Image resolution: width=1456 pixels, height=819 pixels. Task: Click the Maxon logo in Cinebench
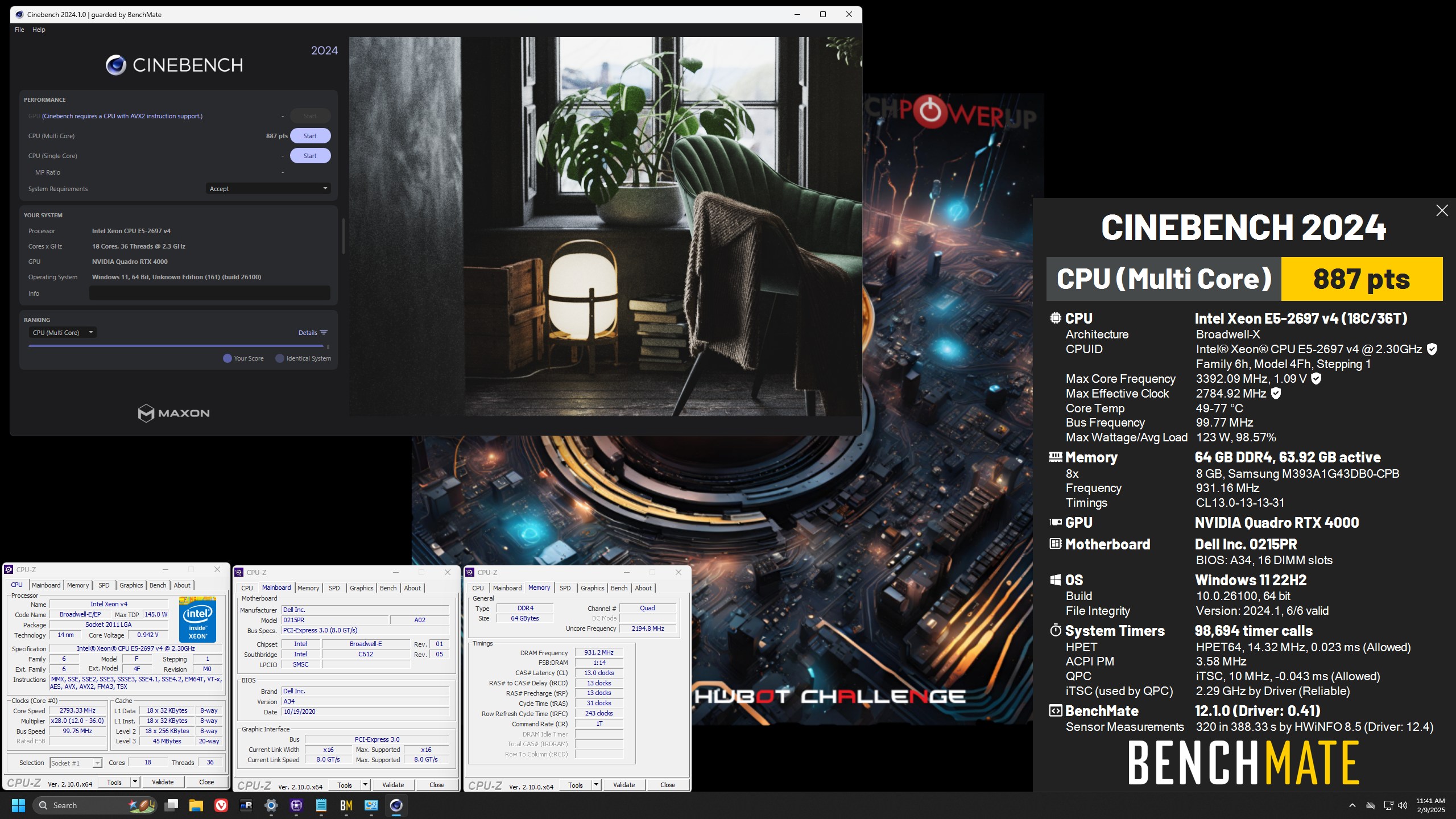173,413
